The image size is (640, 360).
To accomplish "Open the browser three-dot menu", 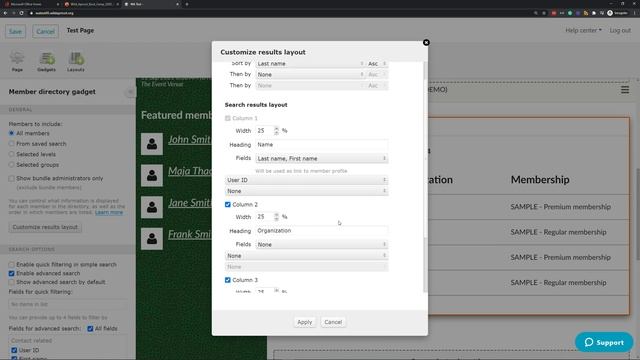I will pyautogui.click(x=634, y=13).
